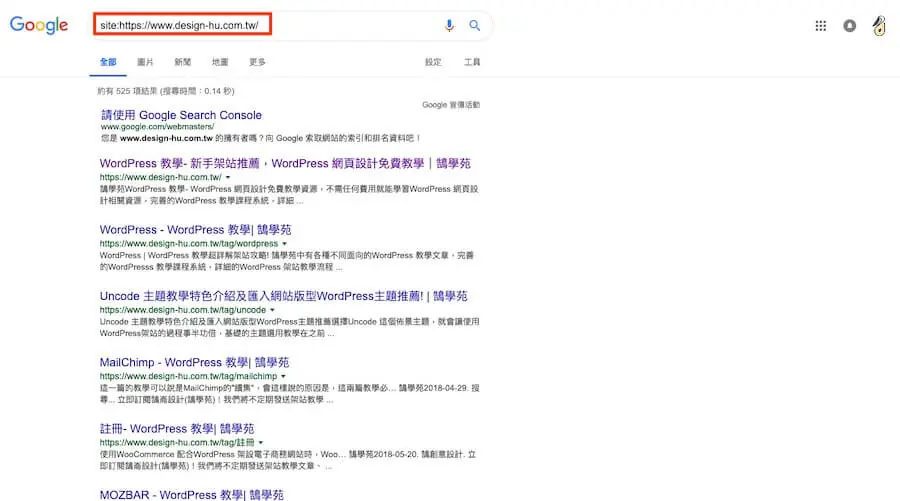
Task: Open the 更多 search categories menu
Action: pos(257,62)
